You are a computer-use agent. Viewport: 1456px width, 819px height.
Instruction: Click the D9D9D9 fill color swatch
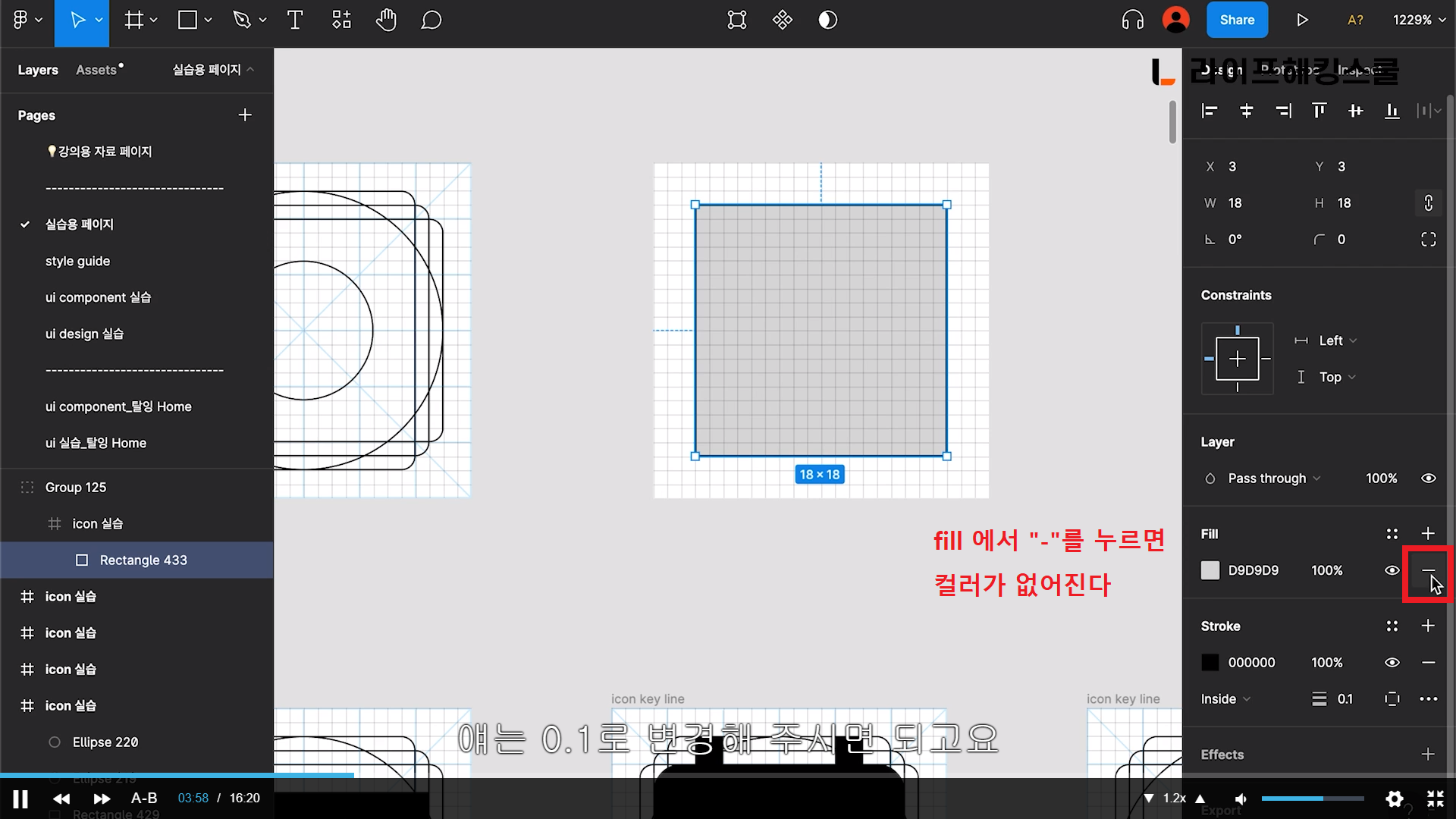[x=1210, y=570]
